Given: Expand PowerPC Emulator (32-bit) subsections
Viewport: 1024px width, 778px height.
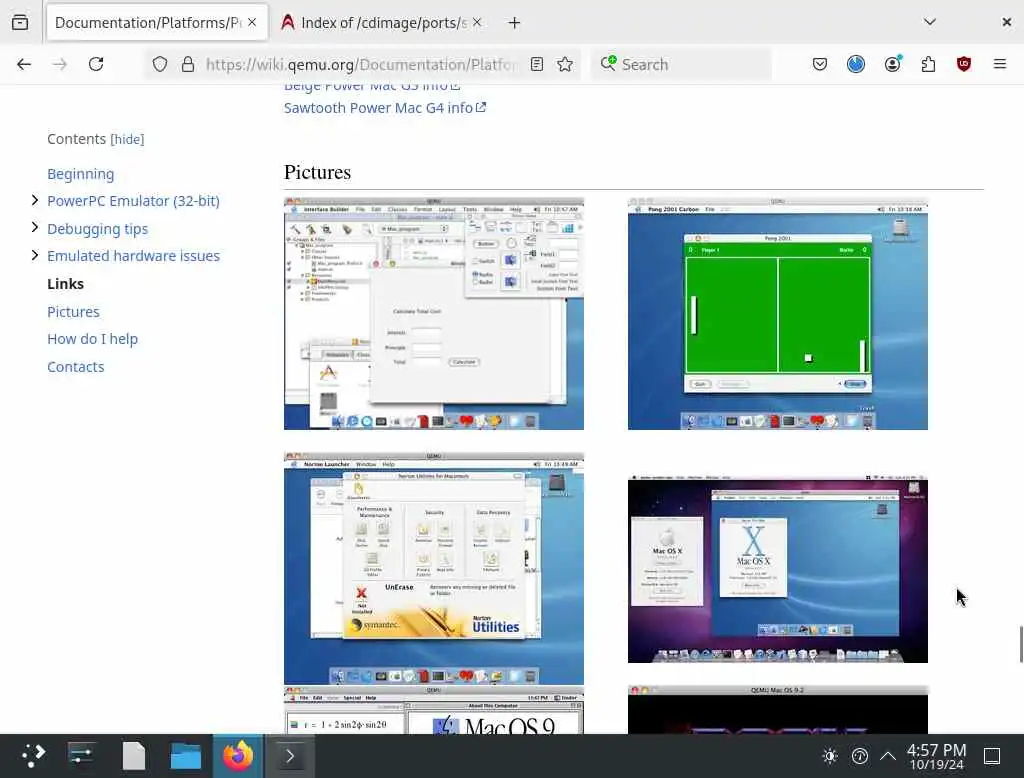Looking at the screenshot, I should click(35, 201).
